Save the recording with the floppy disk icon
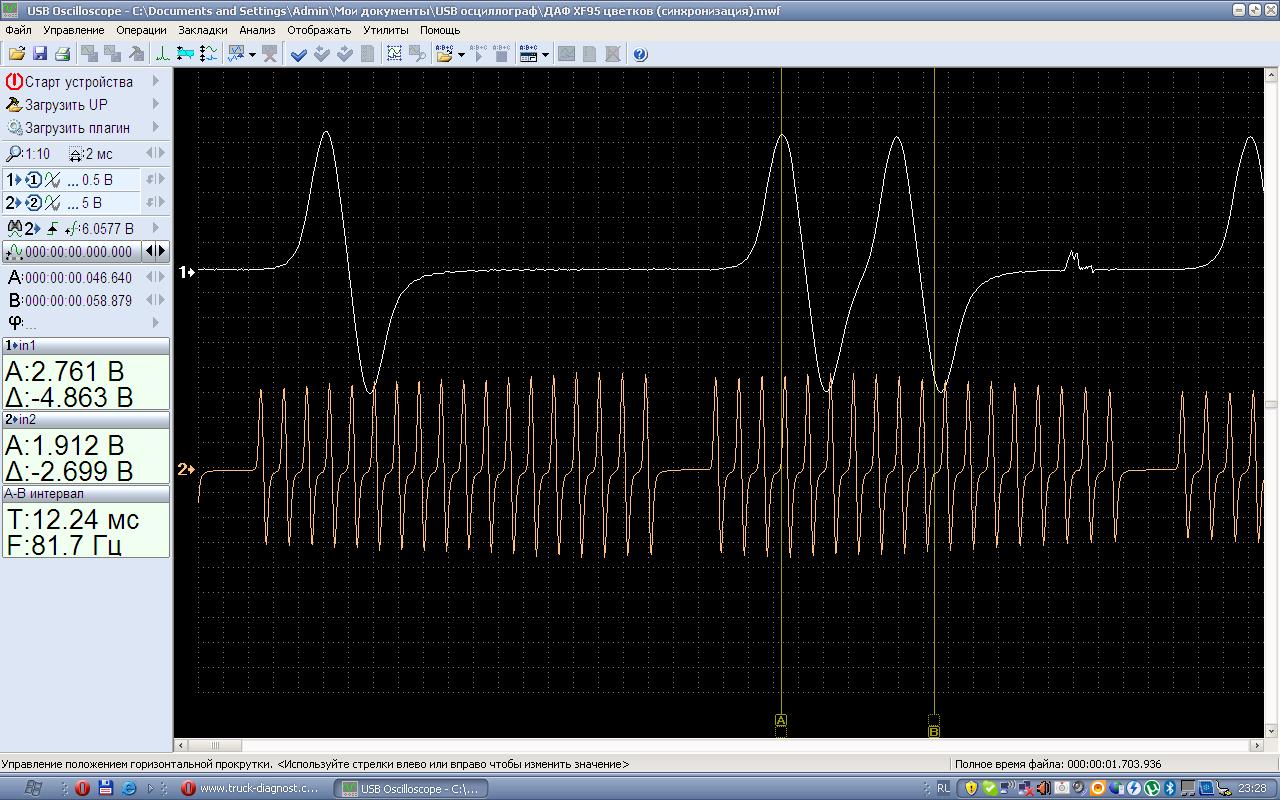This screenshot has height=800, width=1280. click(x=40, y=54)
